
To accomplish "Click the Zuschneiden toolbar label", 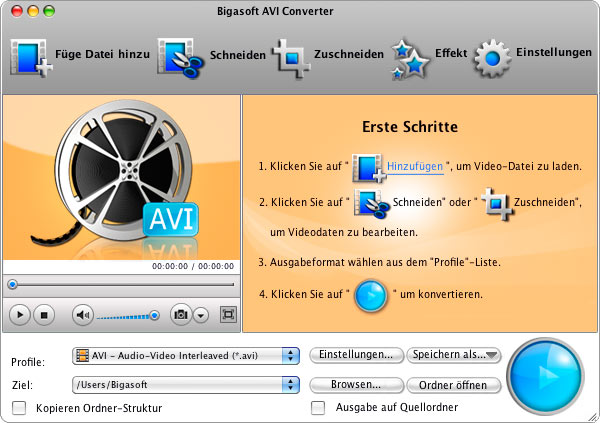I will [349, 54].
